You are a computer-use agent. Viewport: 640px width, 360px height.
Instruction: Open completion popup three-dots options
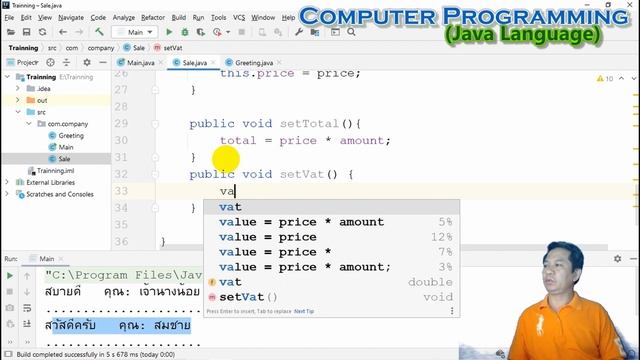[452, 311]
